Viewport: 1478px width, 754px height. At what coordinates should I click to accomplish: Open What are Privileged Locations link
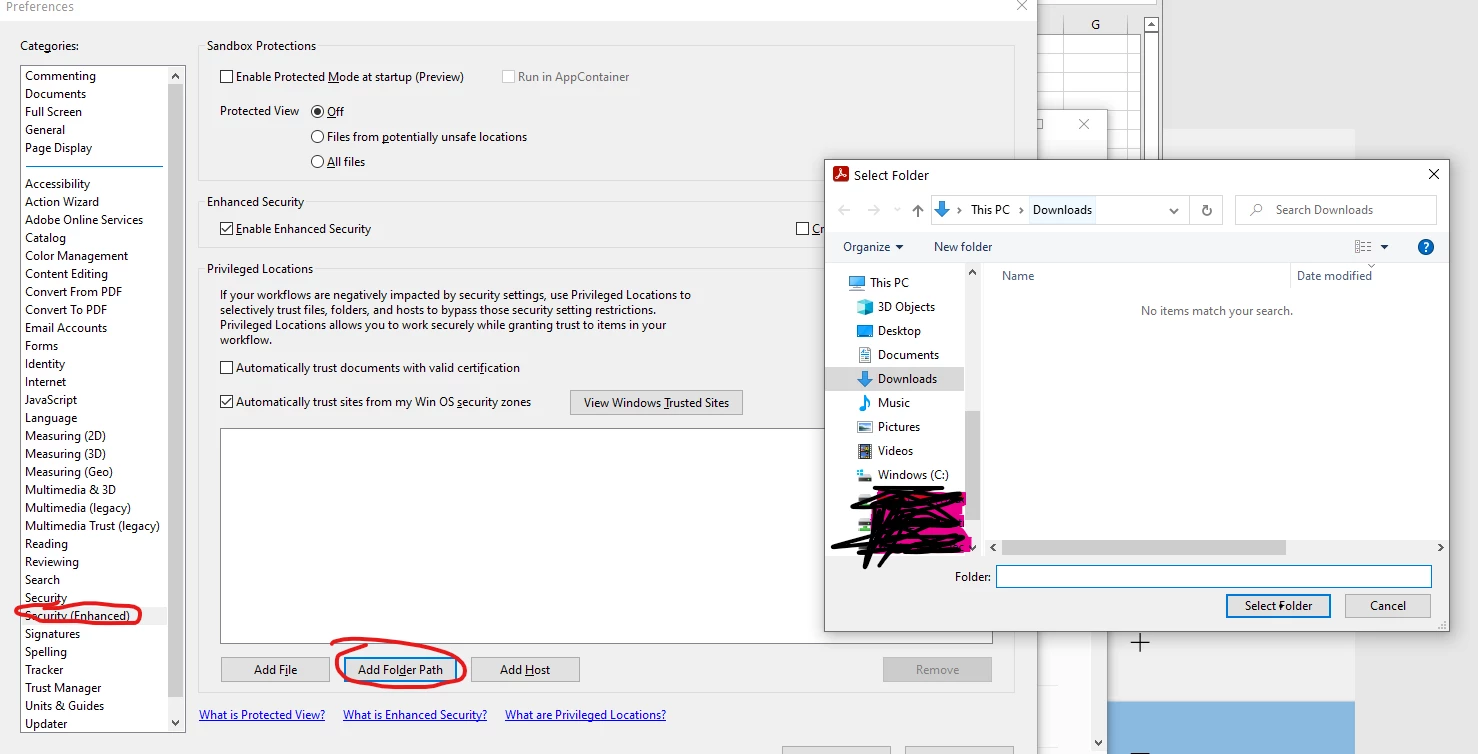pyautogui.click(x=585, y=715)
